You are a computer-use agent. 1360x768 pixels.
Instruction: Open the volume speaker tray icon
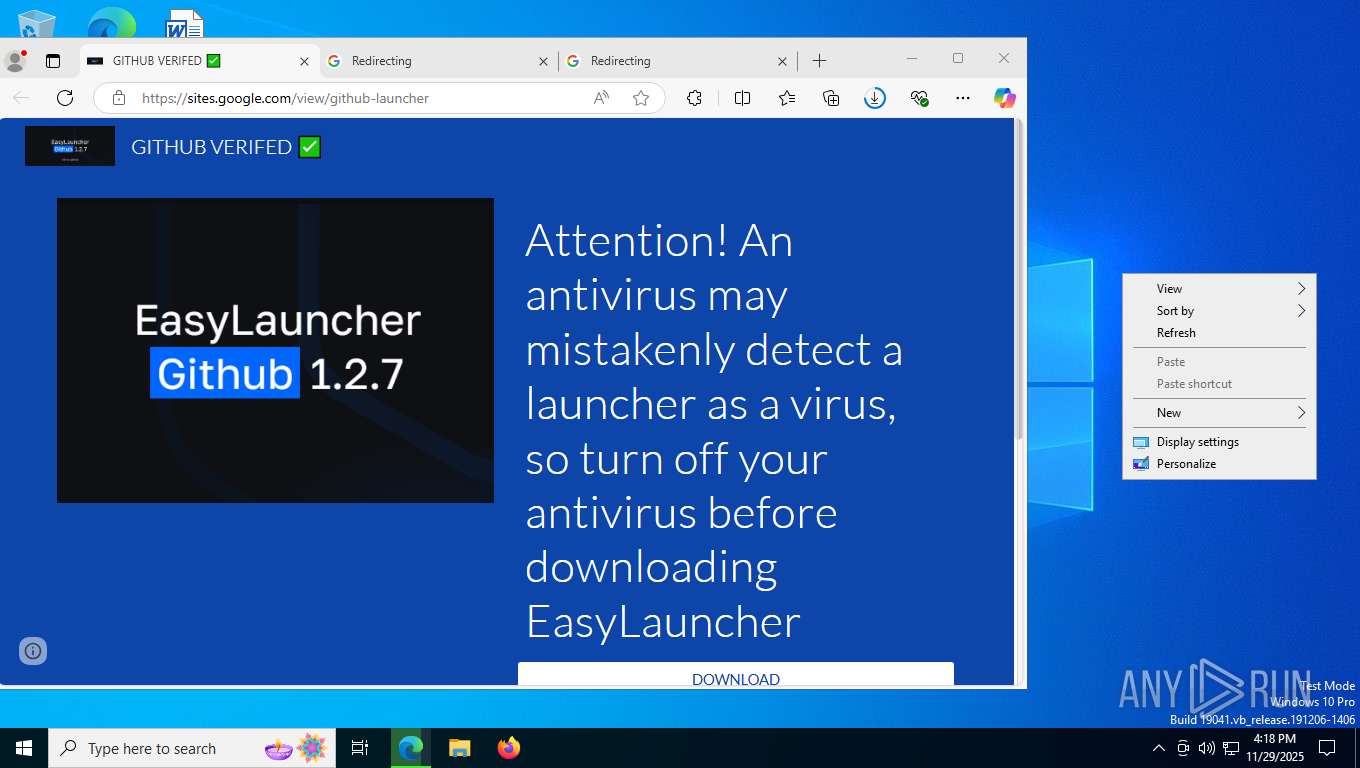tap(1207, 748)
